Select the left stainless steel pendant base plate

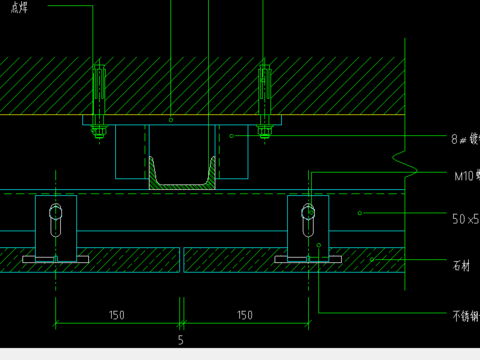tap(56, 259)
